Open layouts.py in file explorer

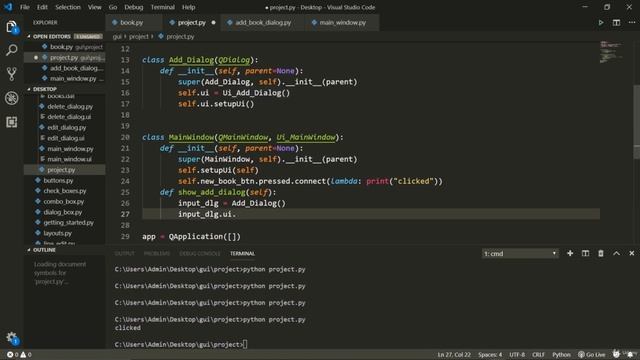coord(64,233)
